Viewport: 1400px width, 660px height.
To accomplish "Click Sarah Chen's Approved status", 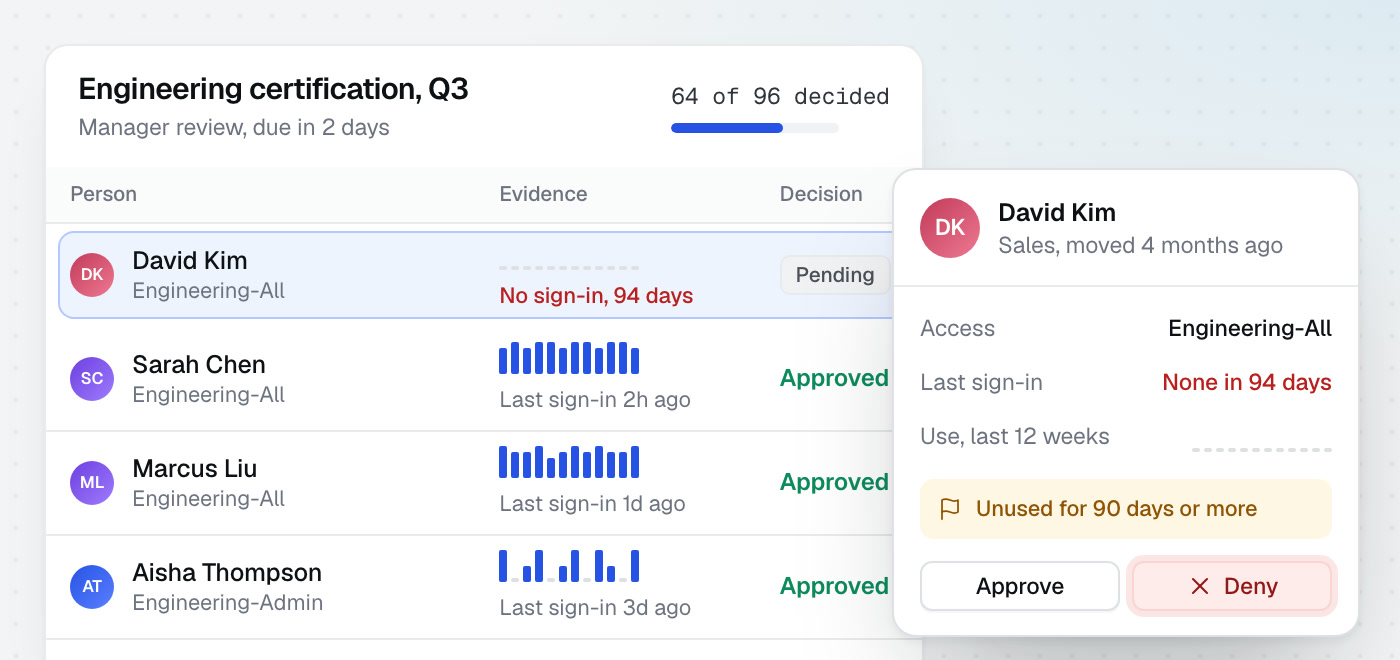I will (x=834, y=378).
